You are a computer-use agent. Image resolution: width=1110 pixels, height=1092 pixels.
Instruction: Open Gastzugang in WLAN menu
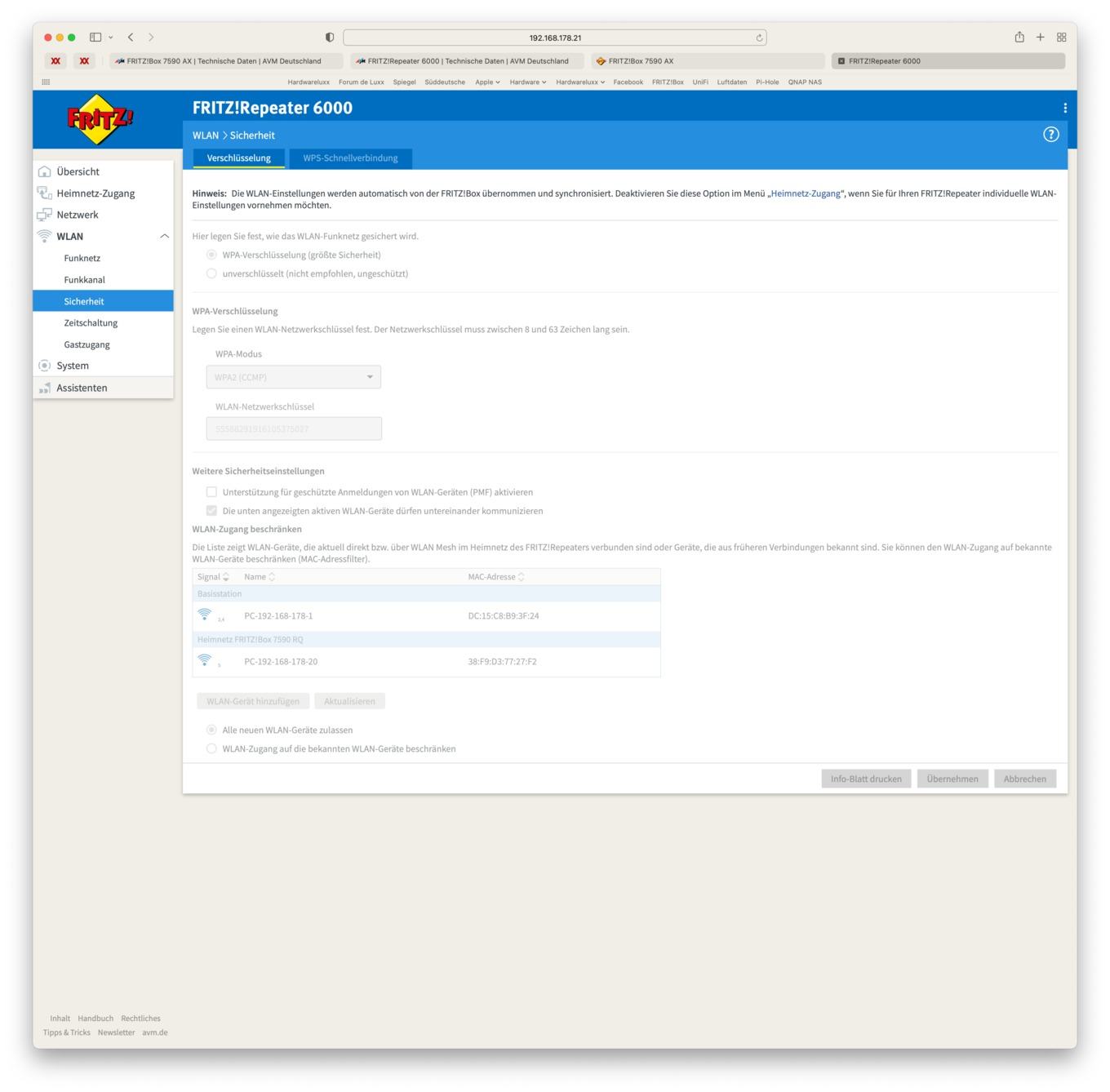click(x=87, y=344)
